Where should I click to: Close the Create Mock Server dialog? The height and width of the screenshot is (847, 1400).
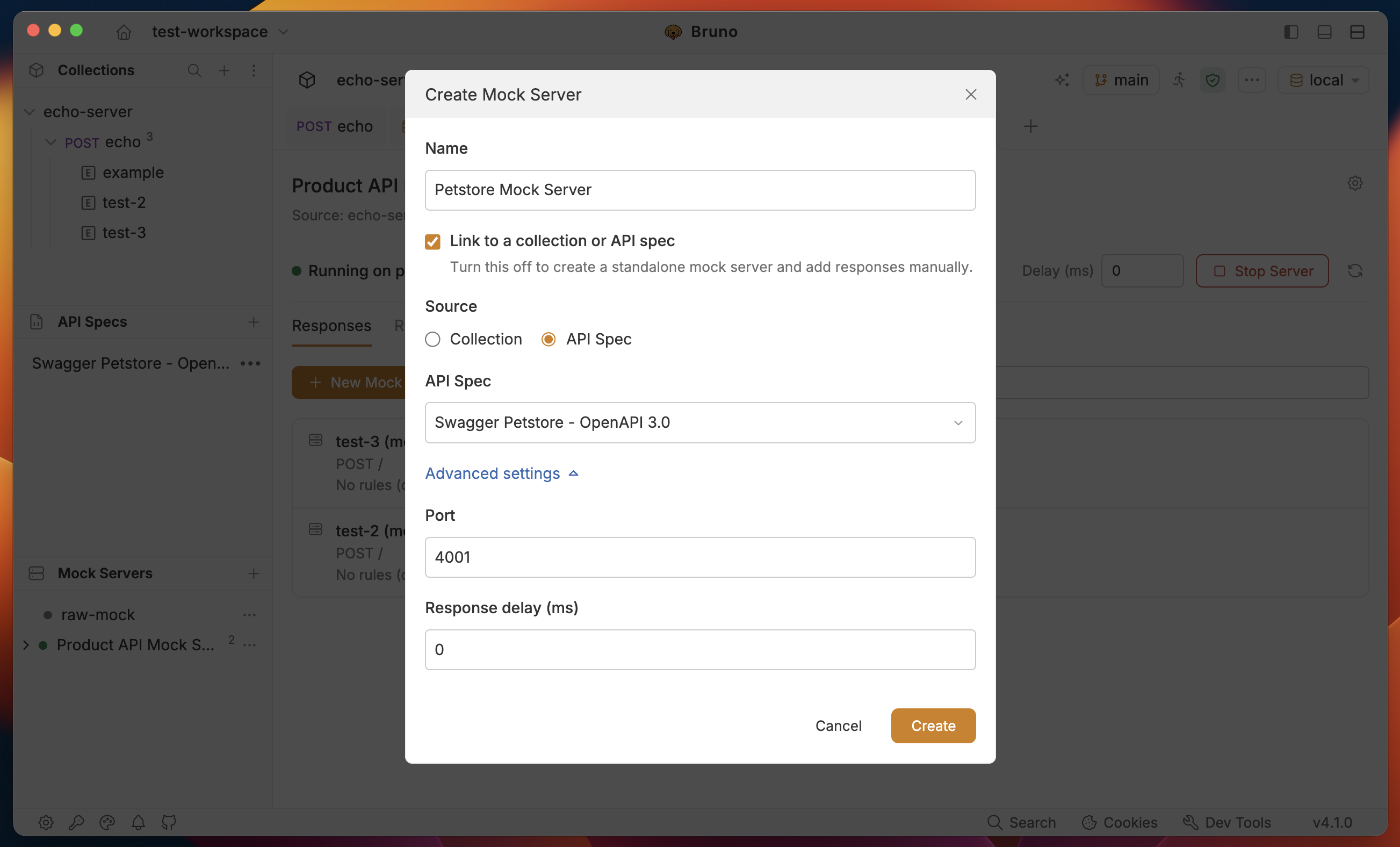(x=971, y=95)
